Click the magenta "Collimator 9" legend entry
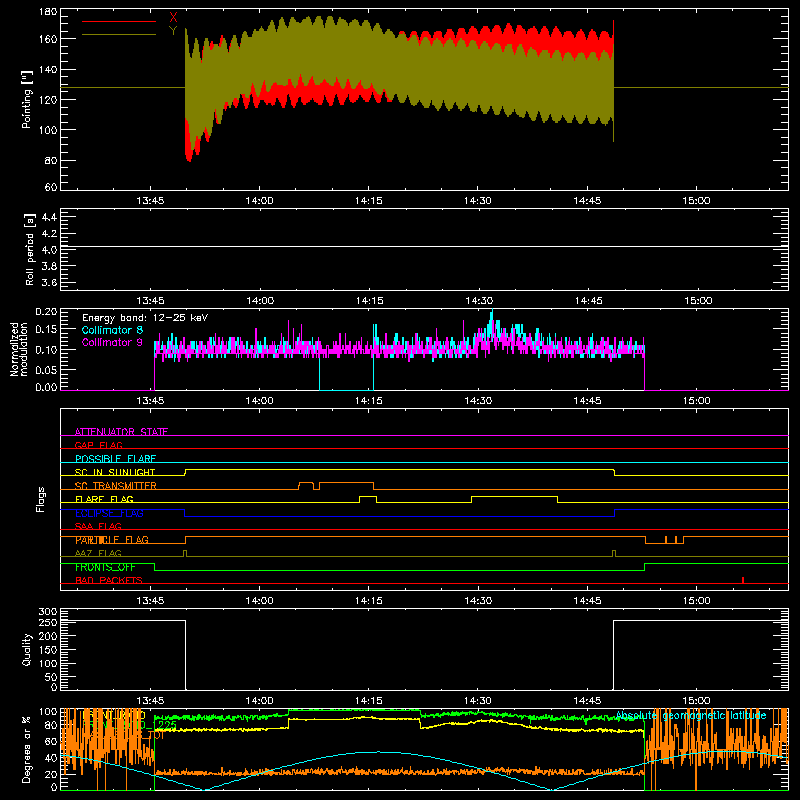Viewport: 800px width, 800px height. [112, 342]
